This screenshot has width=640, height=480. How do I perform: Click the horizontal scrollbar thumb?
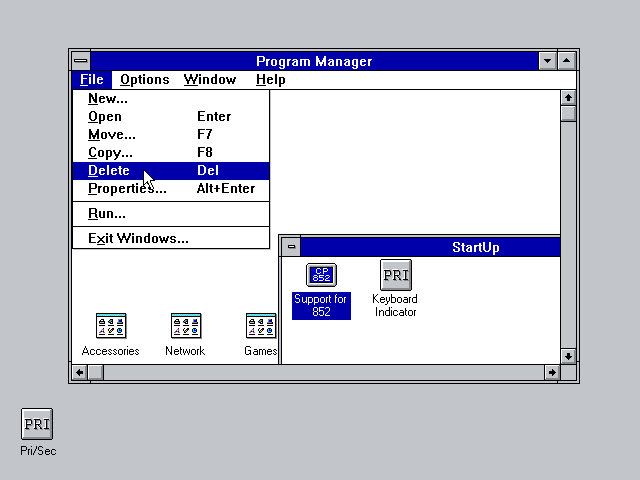click(96, 372)
